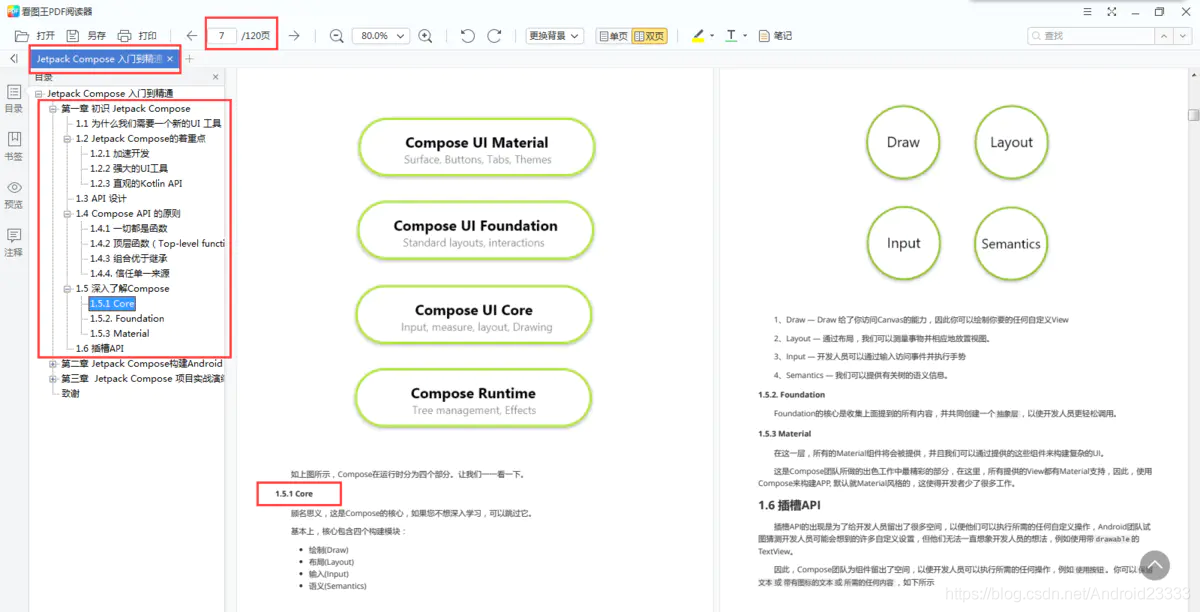
Task: Open highlighter color dropdown arrow
Action: (x=712, y=36)
